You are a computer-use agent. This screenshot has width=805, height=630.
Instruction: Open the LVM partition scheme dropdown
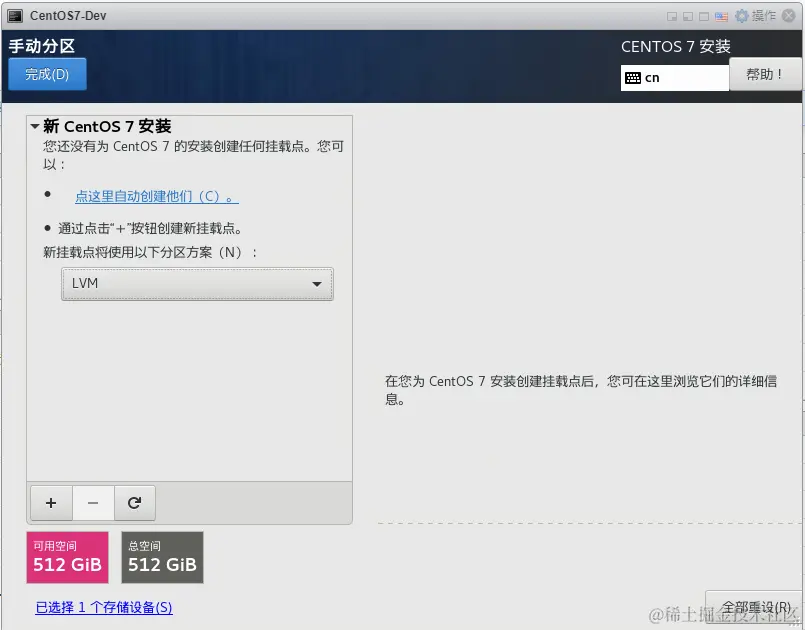[197, 284]
